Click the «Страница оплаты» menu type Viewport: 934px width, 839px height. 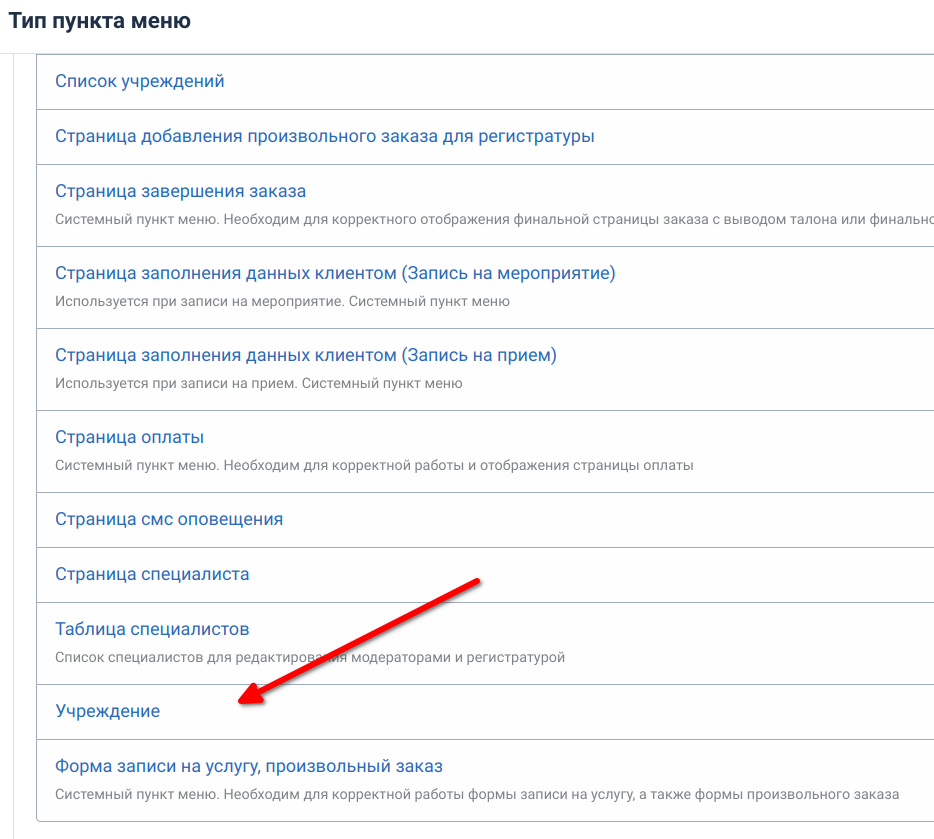[130, 437]
